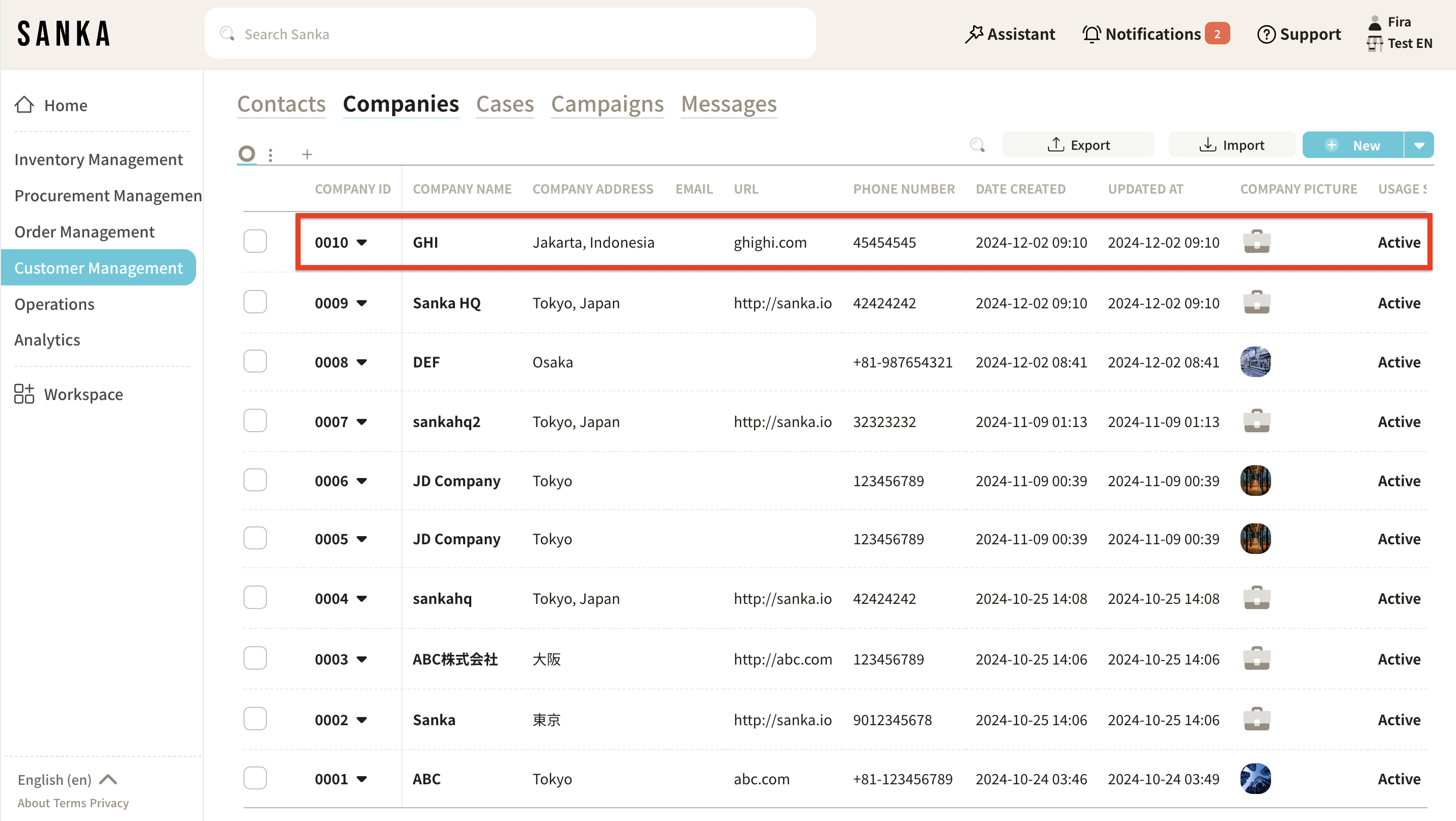Open the New button dropdown arrow
Screen dimensions: 1456x821
pyautogui.click(x=1419, y=145)
